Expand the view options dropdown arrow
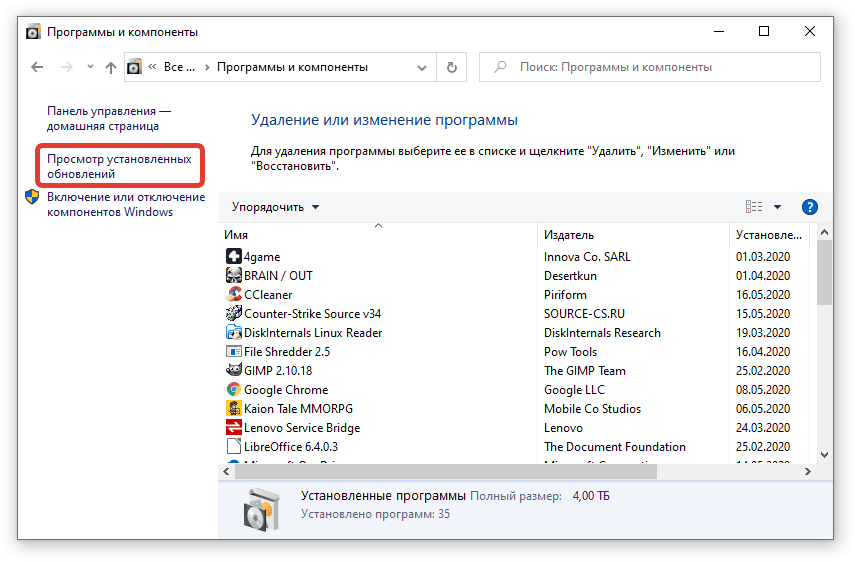855x562 pixels. pos(778,207)
